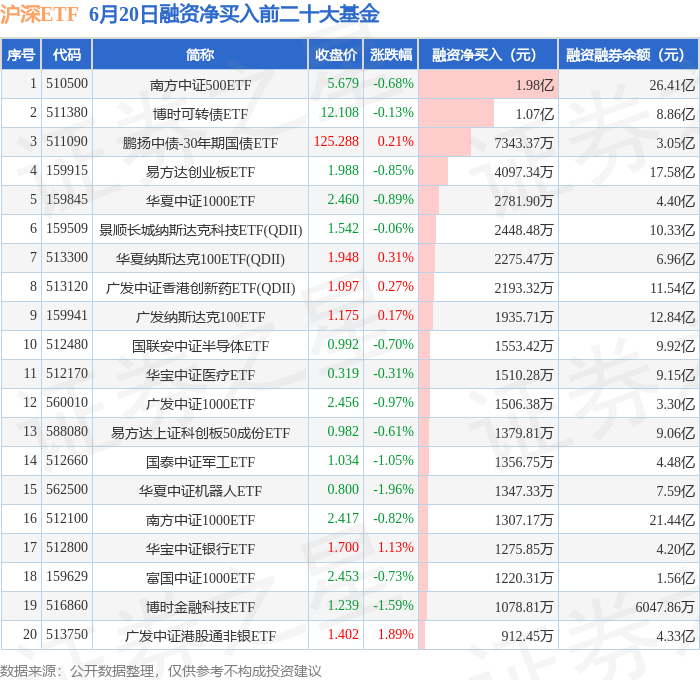700x680 pixels.
Task: Click the 融资净买入（元） column header
Action: pos(488,54)
